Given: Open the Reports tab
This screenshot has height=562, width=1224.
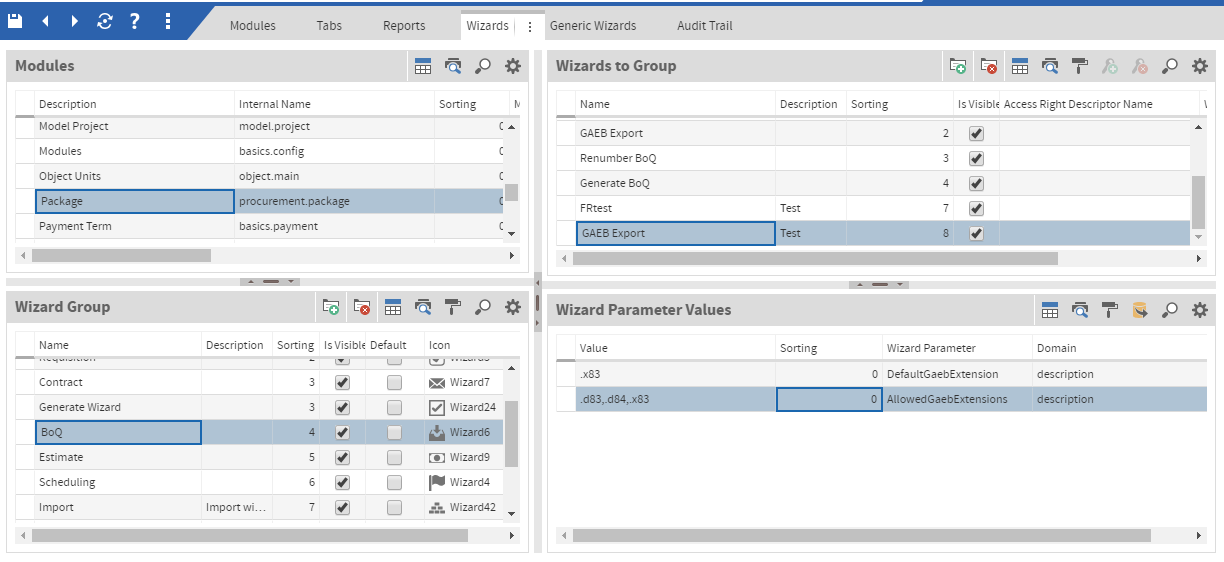Looking at the screenshot, I should coord(404,26).
